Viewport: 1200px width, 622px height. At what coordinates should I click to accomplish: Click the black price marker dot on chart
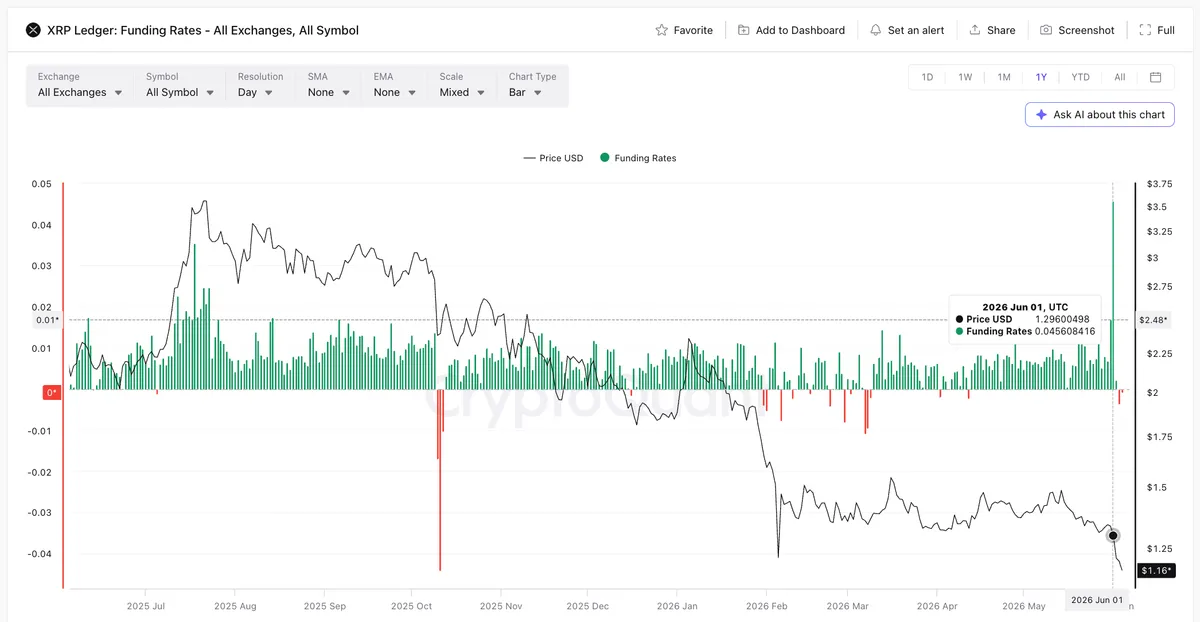(x=1113, y=536)
